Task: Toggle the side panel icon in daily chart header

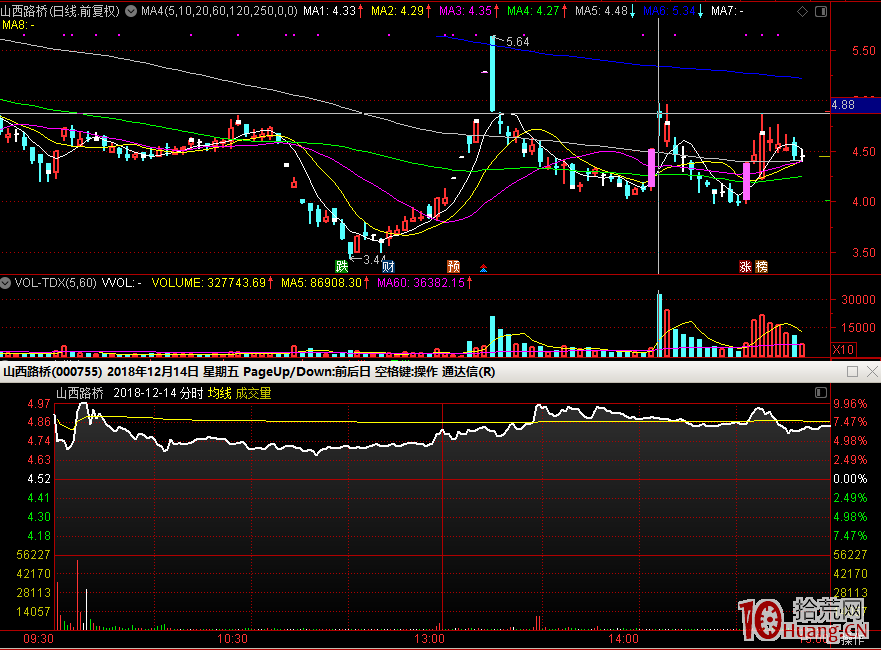Action: click(821, 11)
